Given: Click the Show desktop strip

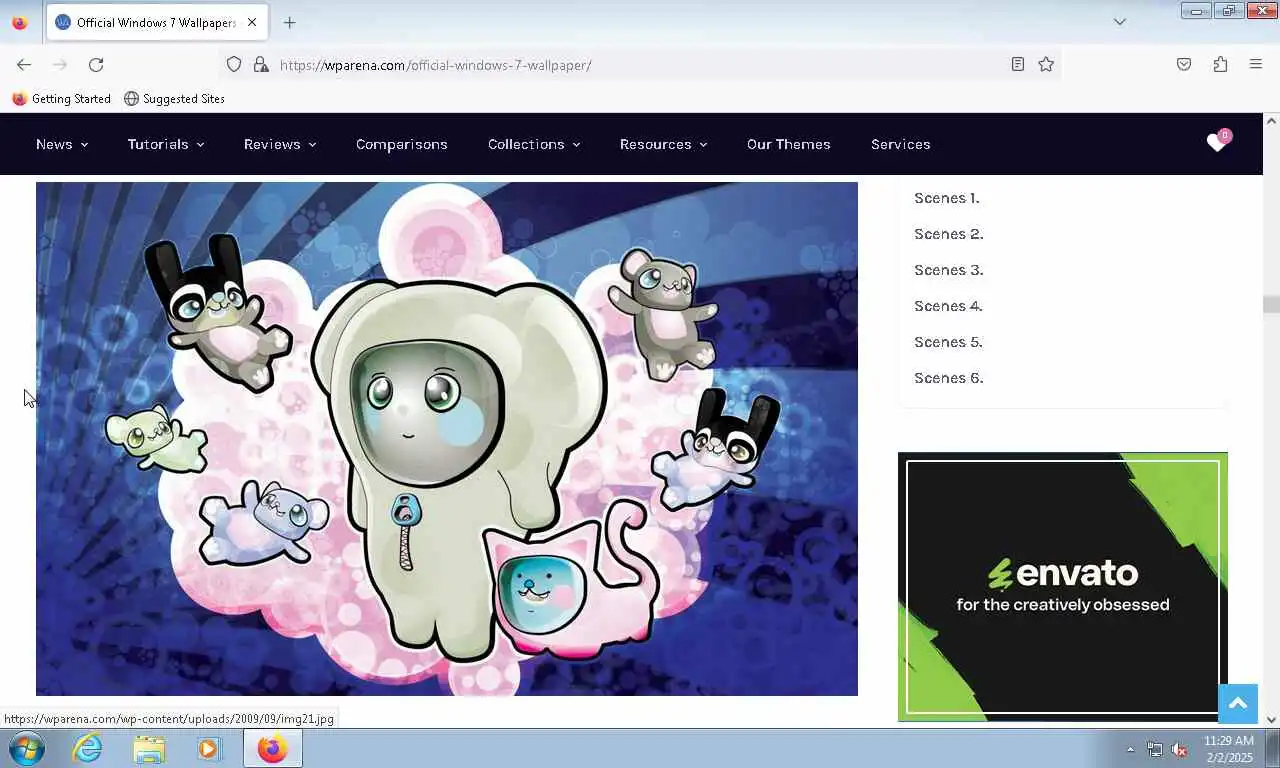Looking at the screenshot, I should point(1273,749).
